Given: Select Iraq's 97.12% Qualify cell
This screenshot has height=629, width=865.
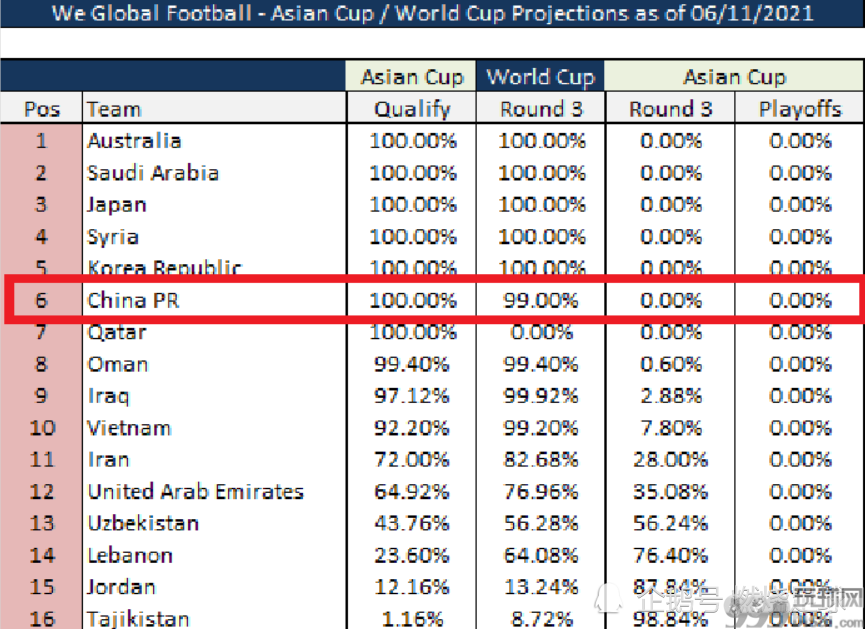Looking at the screenshot, I should [x=412, y=396].
